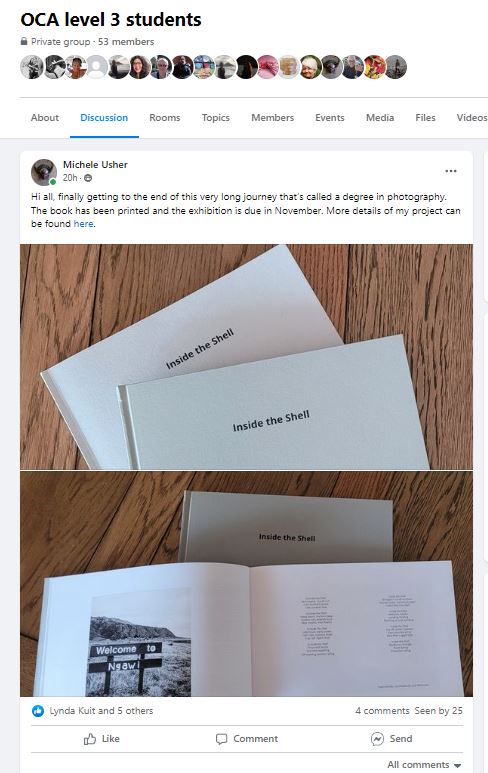The height and width of the screenshot is (773, 488).
Task: Click the blue like reaction icon
Action: pyautogui.click(x=38, y=710)
